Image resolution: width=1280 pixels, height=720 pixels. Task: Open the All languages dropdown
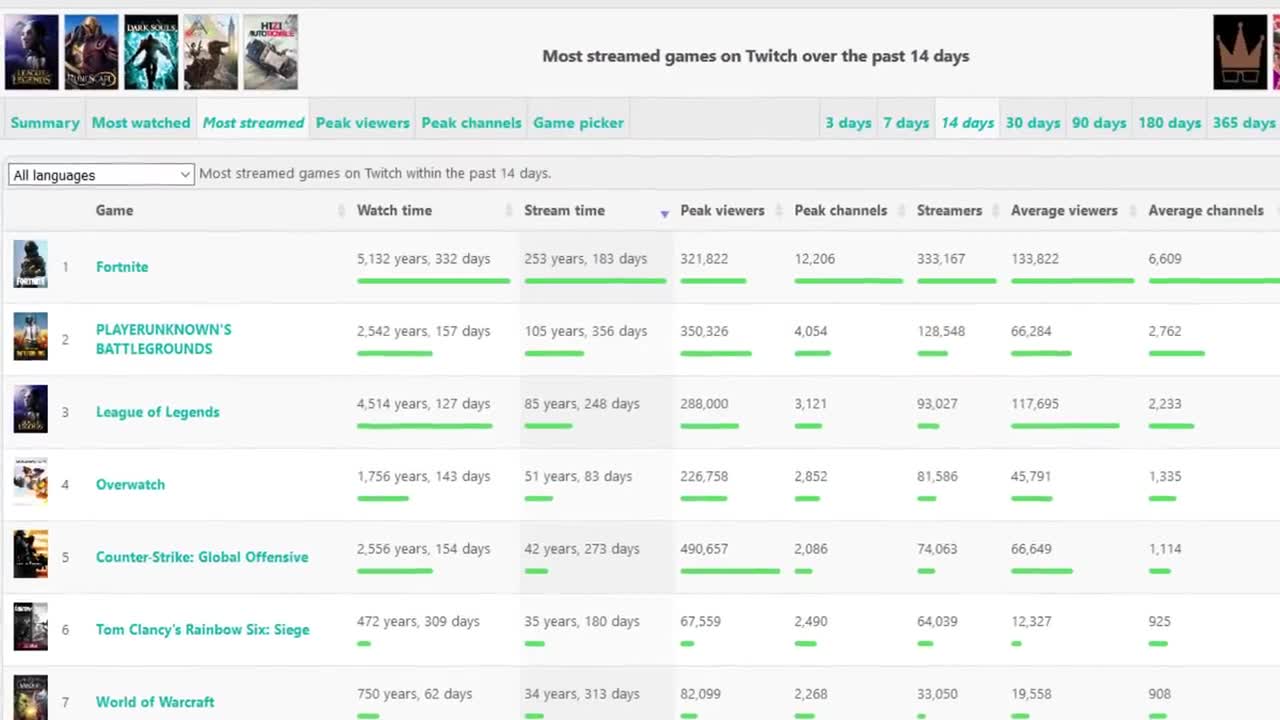pos(101,175)
